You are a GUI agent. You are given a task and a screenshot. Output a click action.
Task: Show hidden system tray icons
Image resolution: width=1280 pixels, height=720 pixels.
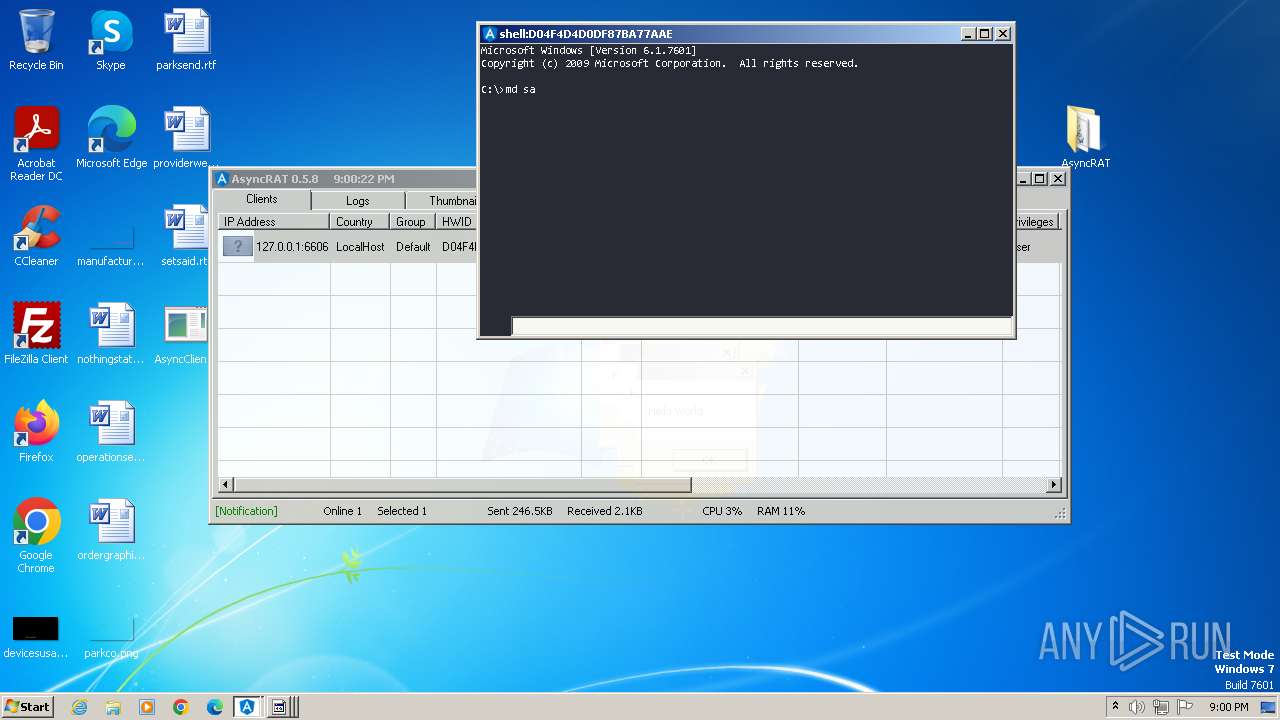[x=1115, y=707]
